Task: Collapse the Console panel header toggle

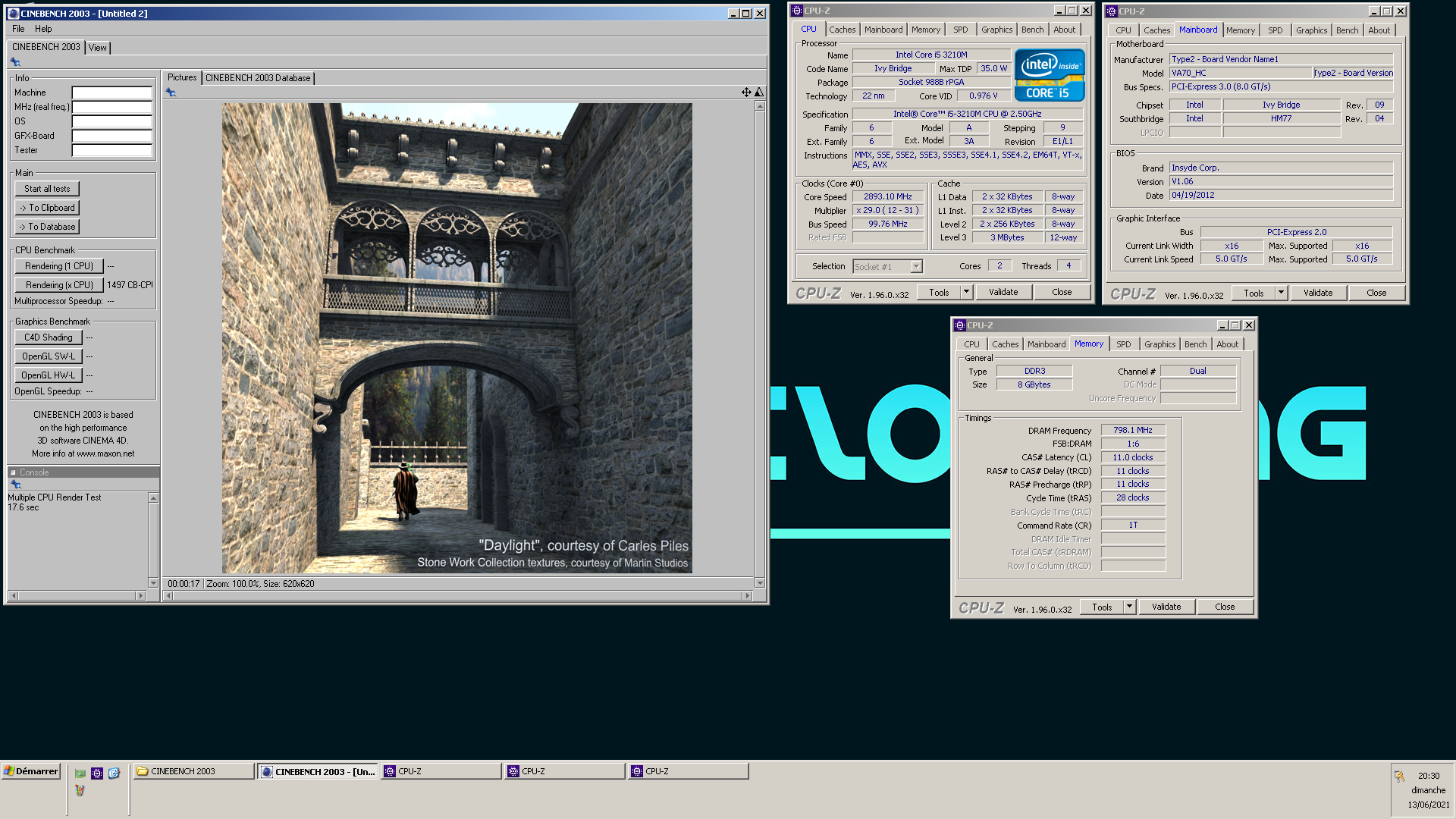Action: (x=13, y=472)
